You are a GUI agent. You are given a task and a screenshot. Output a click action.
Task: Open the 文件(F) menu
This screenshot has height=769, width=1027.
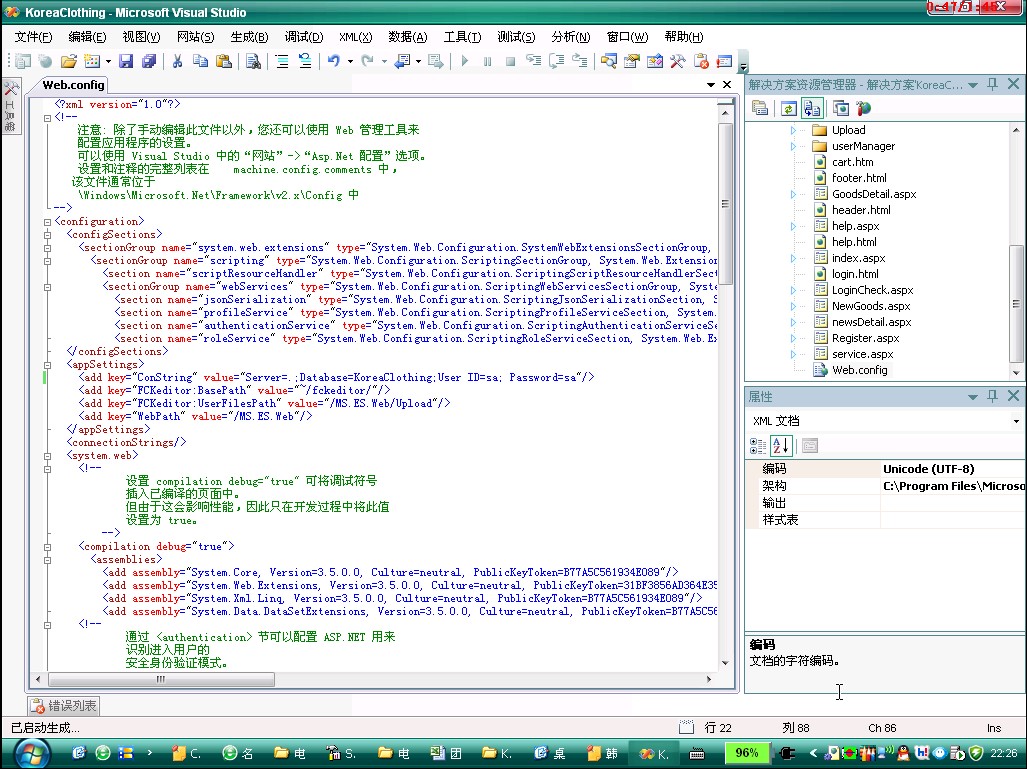coord(33,37)
